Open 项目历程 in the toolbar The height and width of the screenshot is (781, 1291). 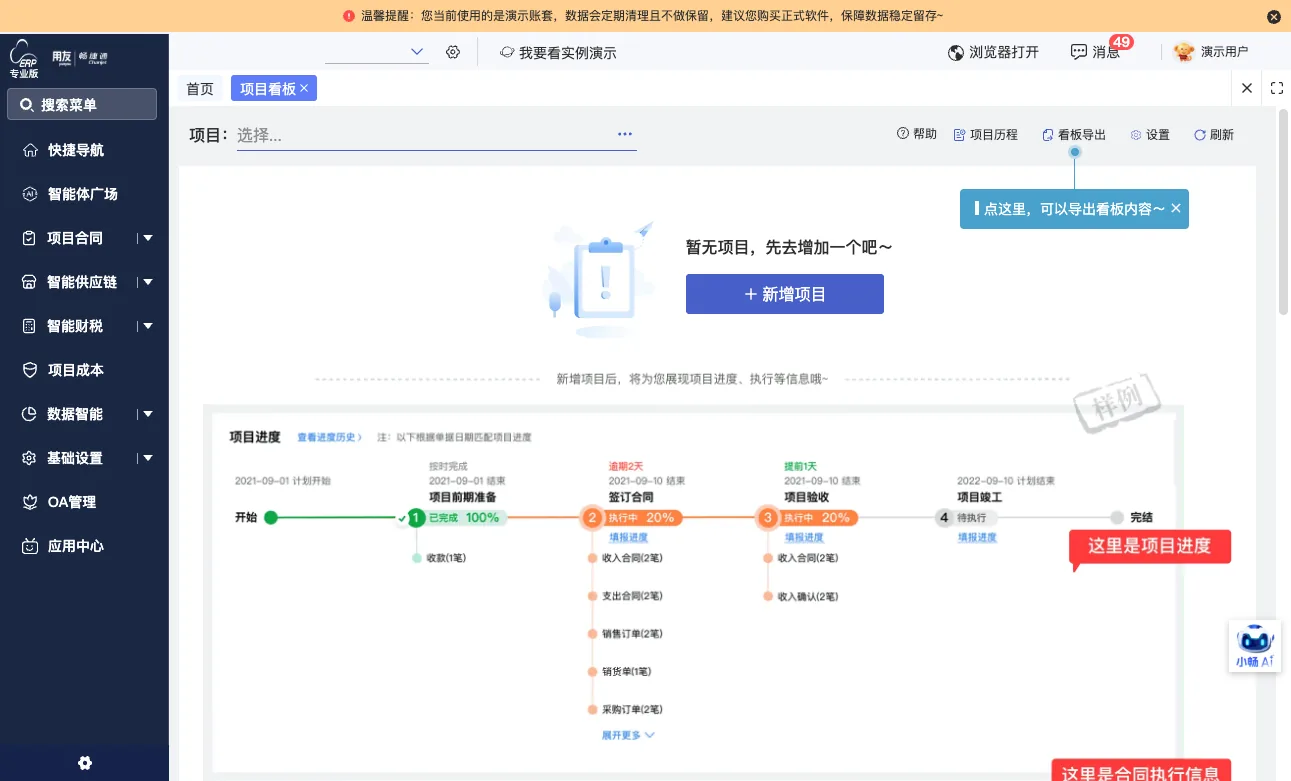[986, 134]
